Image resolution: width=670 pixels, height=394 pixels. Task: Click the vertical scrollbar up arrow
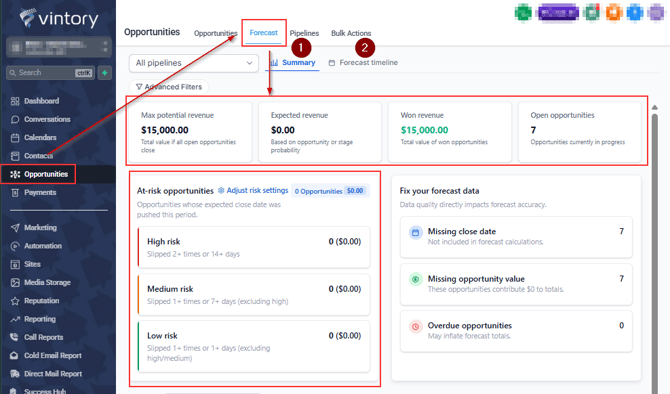coord(655,108)
